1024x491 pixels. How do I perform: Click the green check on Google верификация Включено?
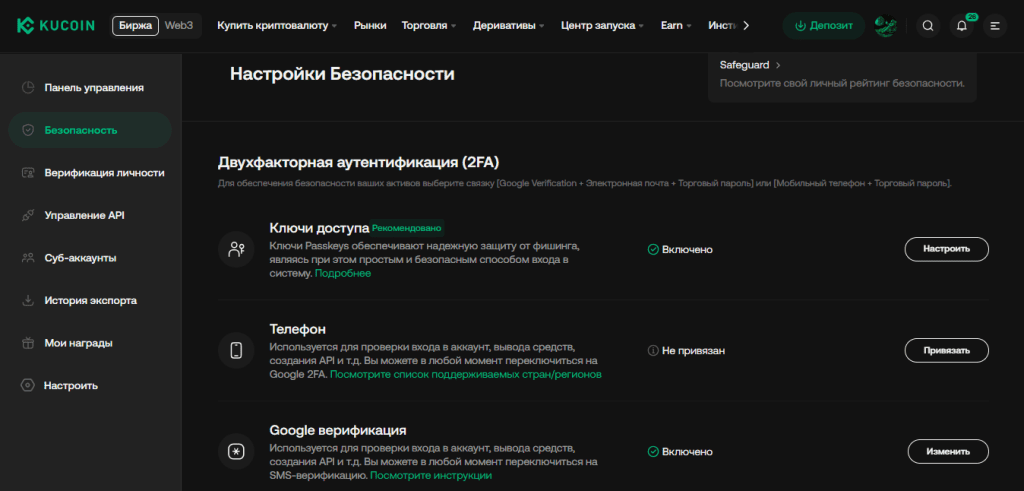pyautogui.click(x=652, y=452)
